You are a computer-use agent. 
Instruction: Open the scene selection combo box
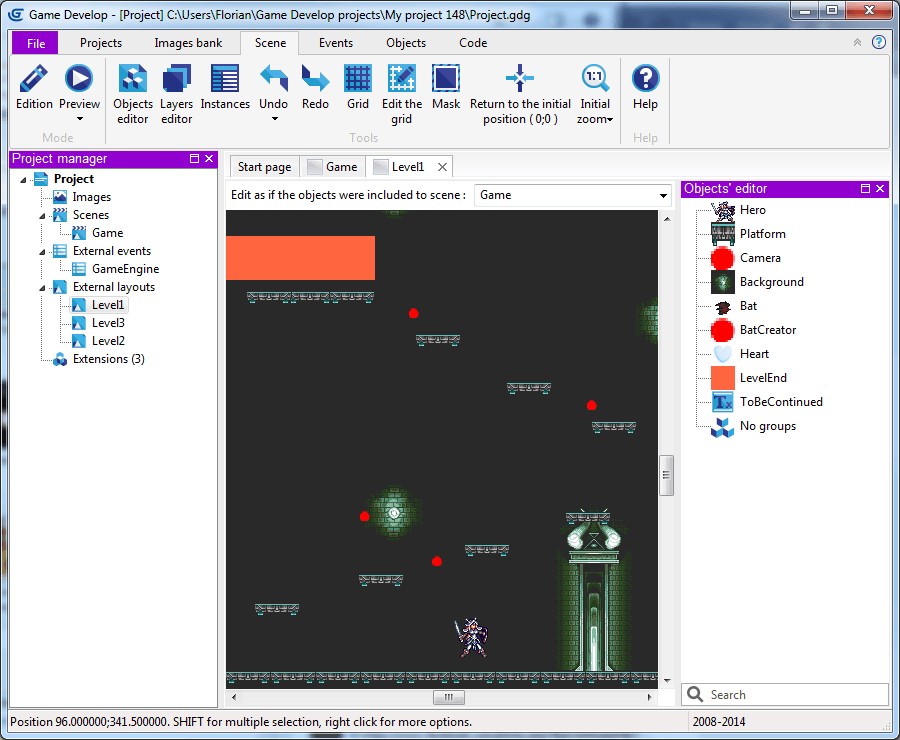(x=573, y=196)
